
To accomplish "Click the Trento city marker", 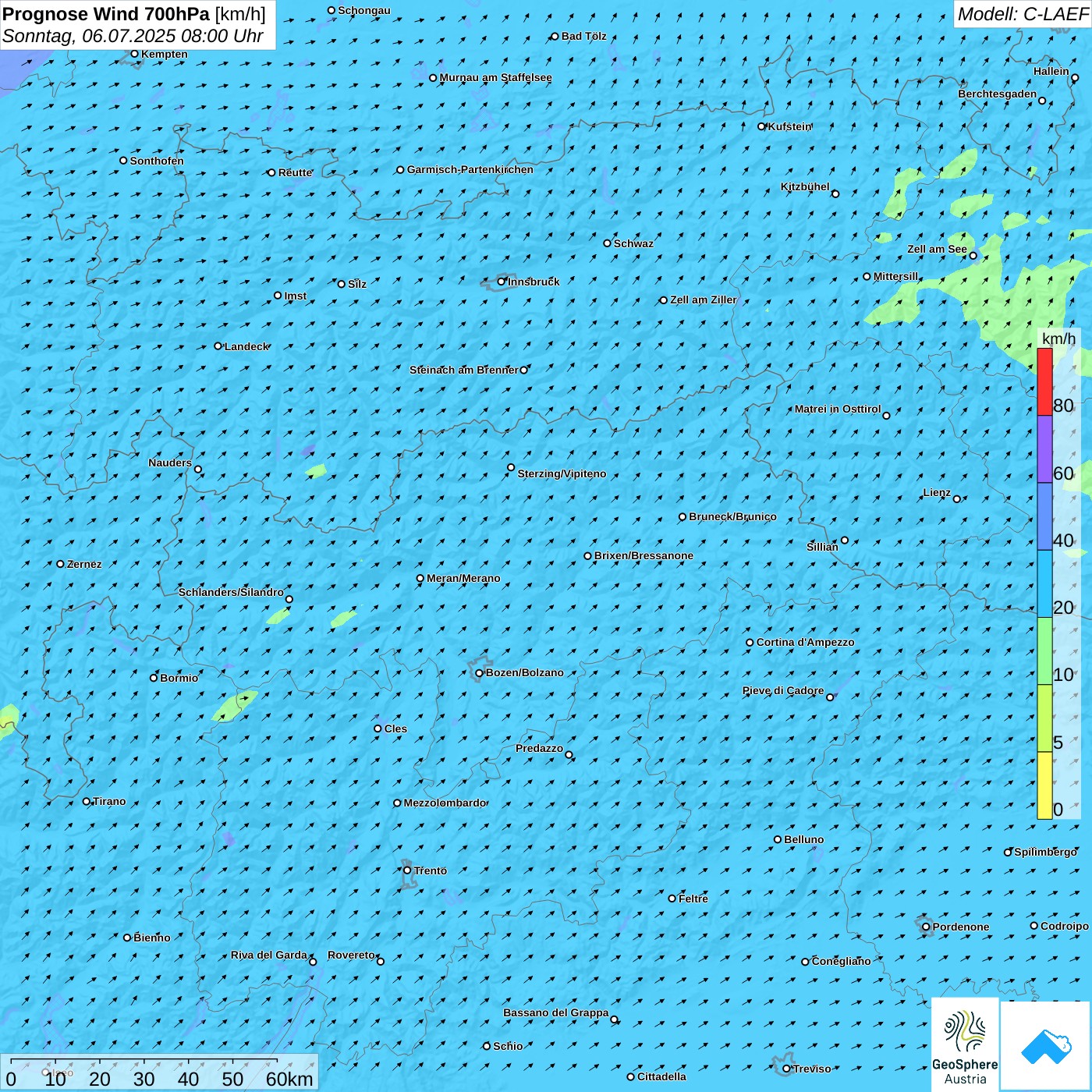I will coord(407,870).
